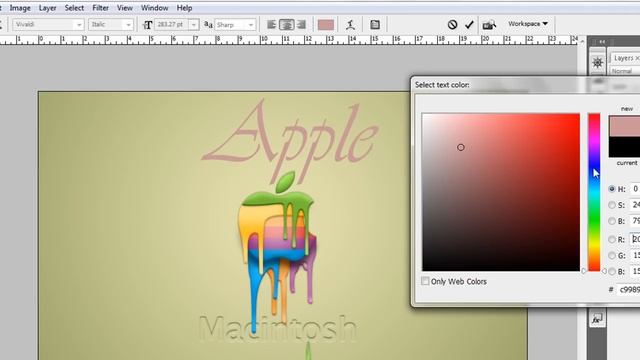This screenshot has height=360, width=640.
Task: Click the H value input field
Action: pos(635,189)
